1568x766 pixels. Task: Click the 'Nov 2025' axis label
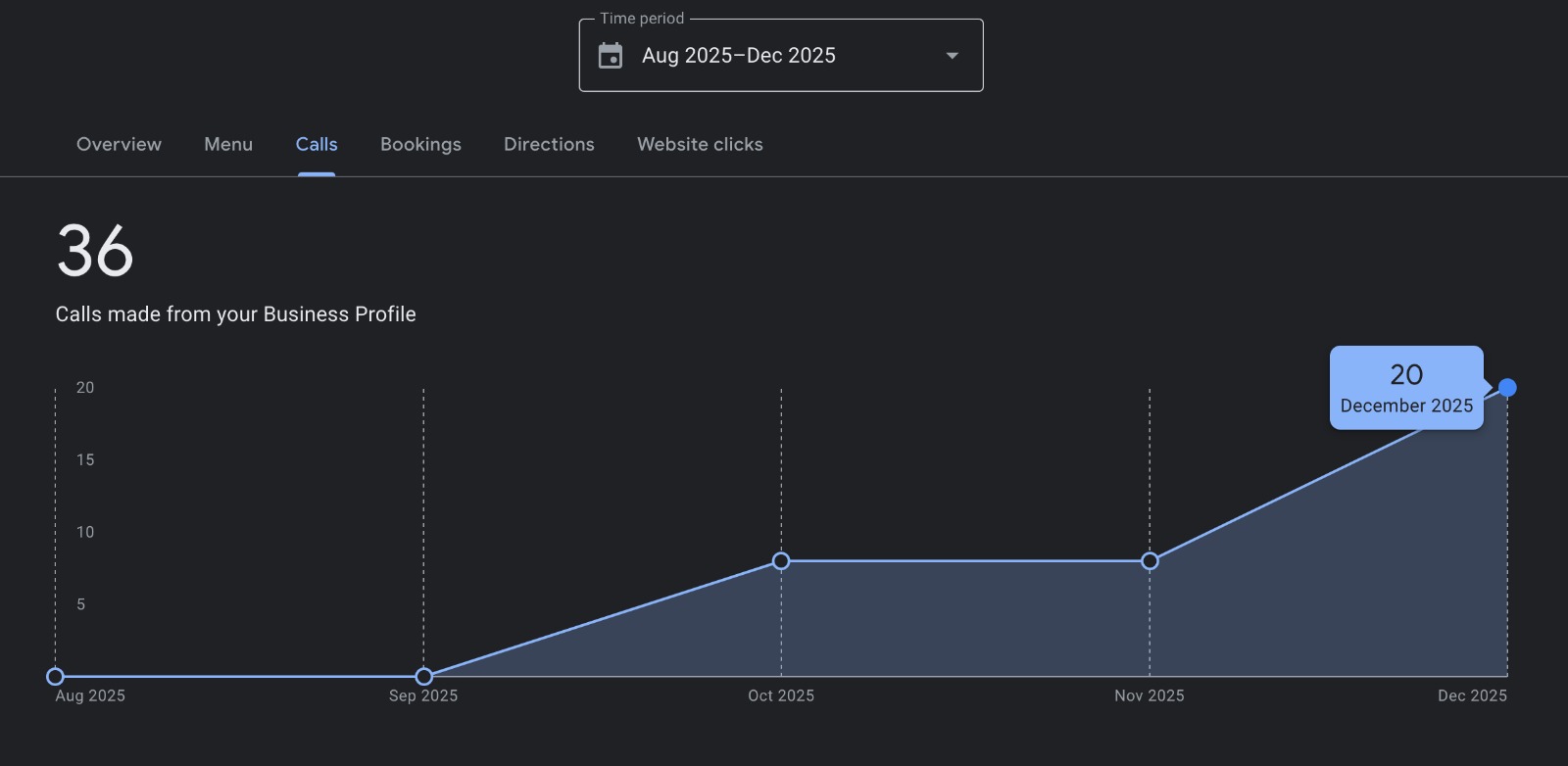point(1150,695)
